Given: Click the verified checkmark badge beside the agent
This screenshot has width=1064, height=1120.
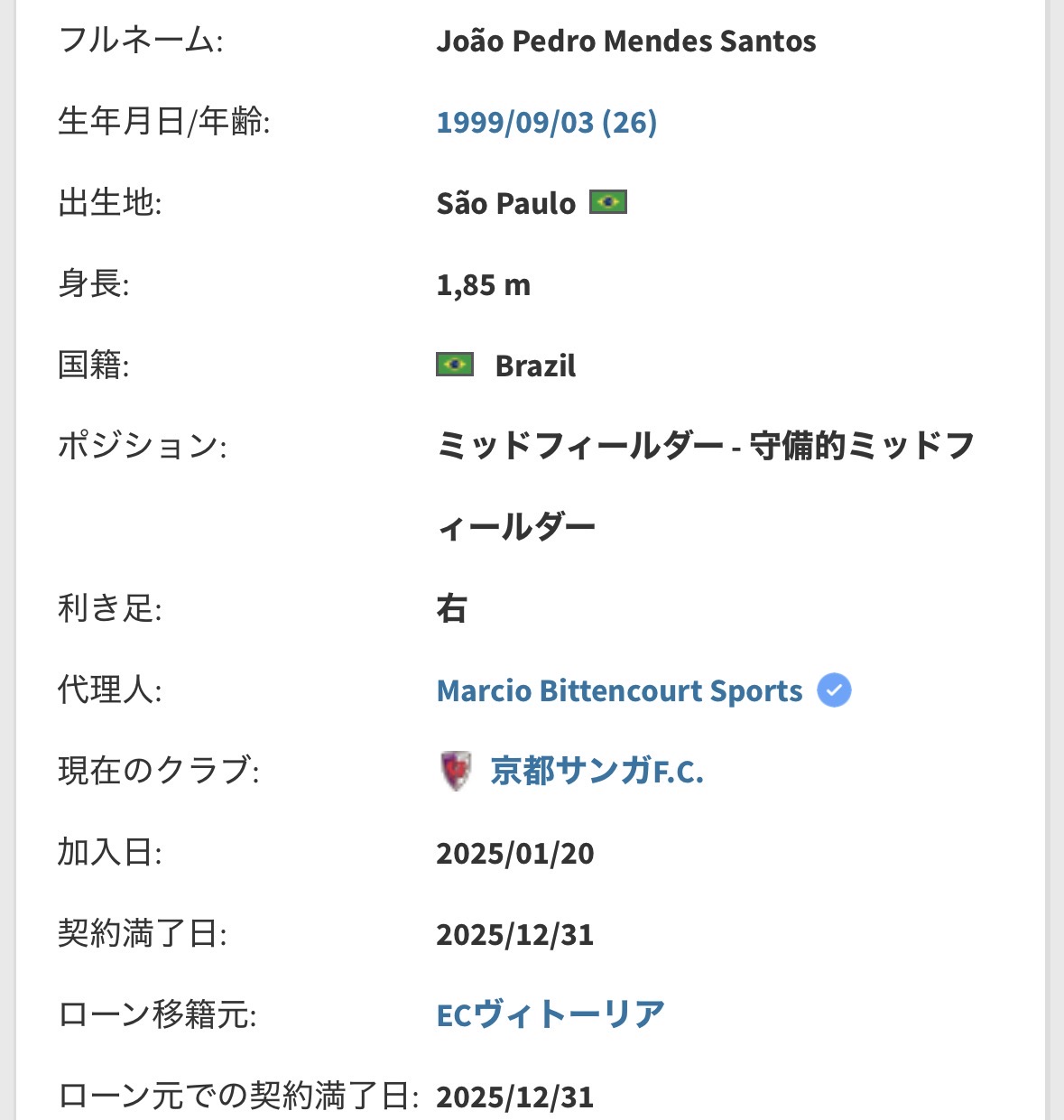Looking at the screenshot, I should [834, 690].
